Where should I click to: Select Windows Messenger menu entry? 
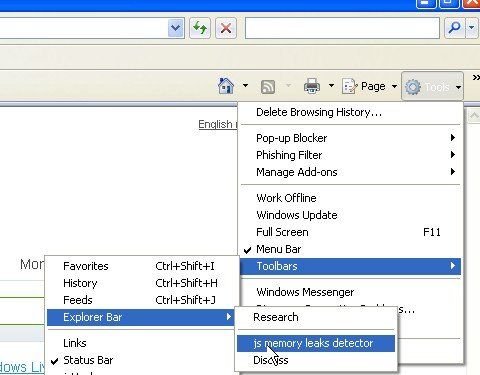pos(350,292)
